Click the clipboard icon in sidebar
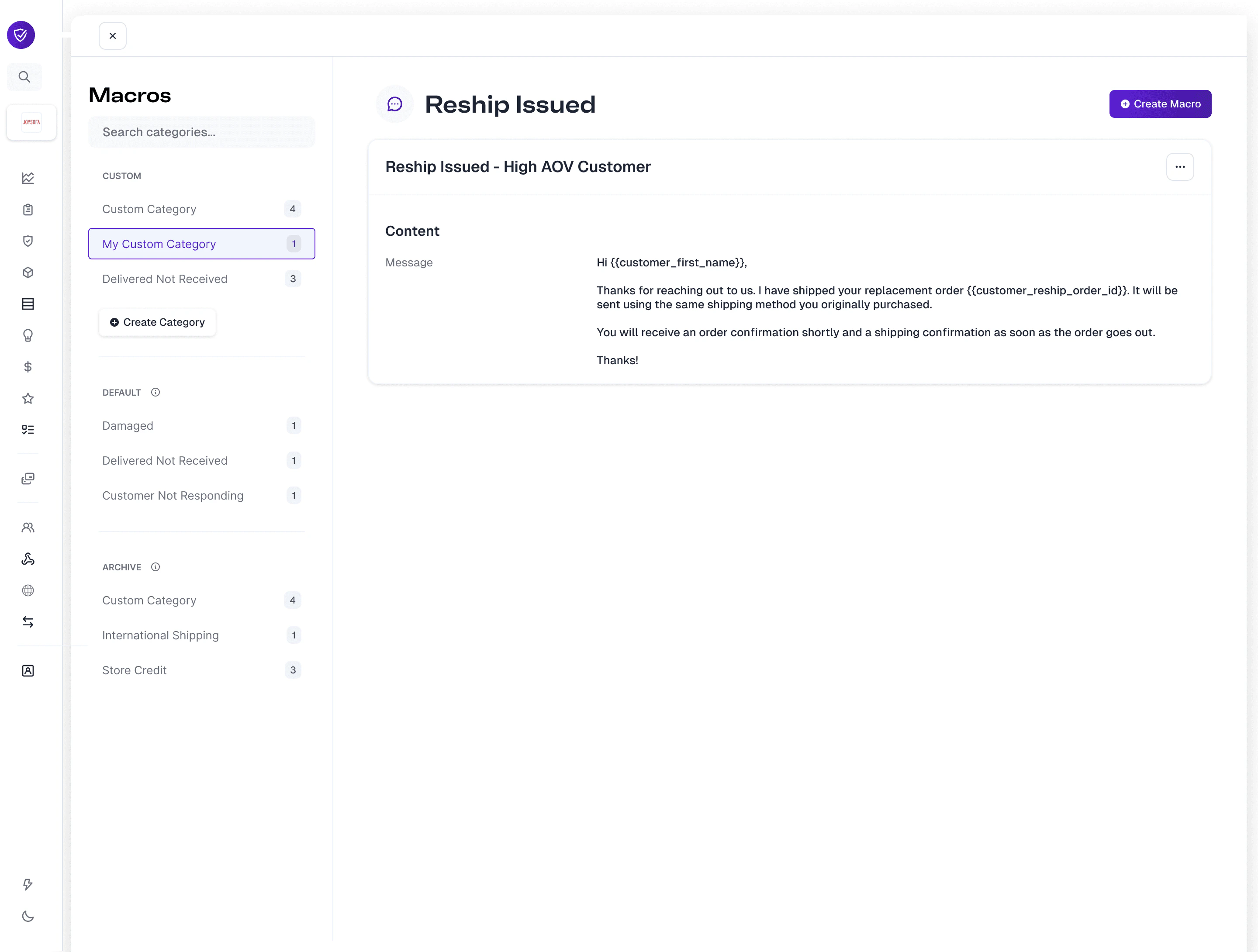The height and width of the screenshot is (952, 1258). [28, 210]
